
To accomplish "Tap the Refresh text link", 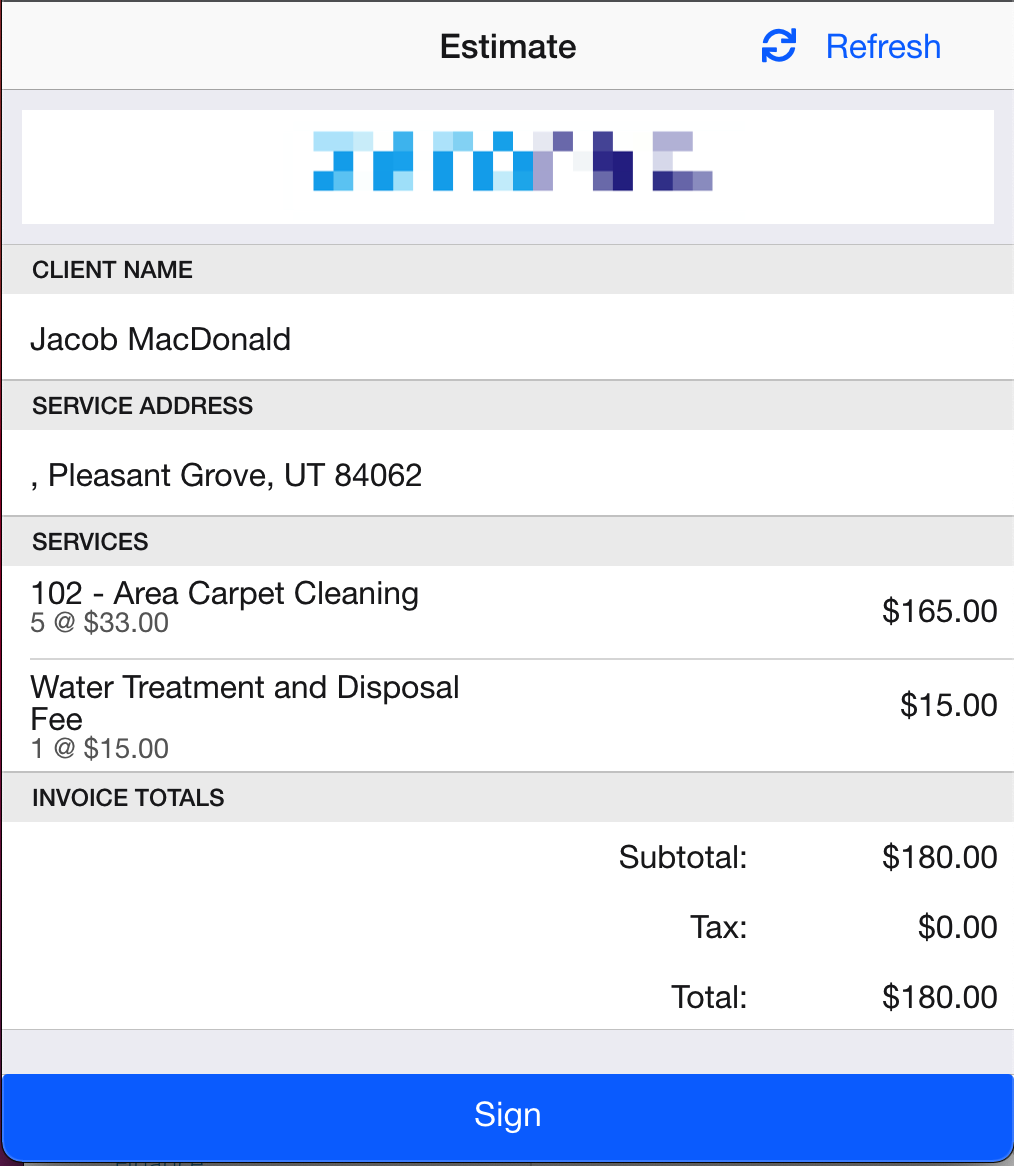I will point(883,47).
